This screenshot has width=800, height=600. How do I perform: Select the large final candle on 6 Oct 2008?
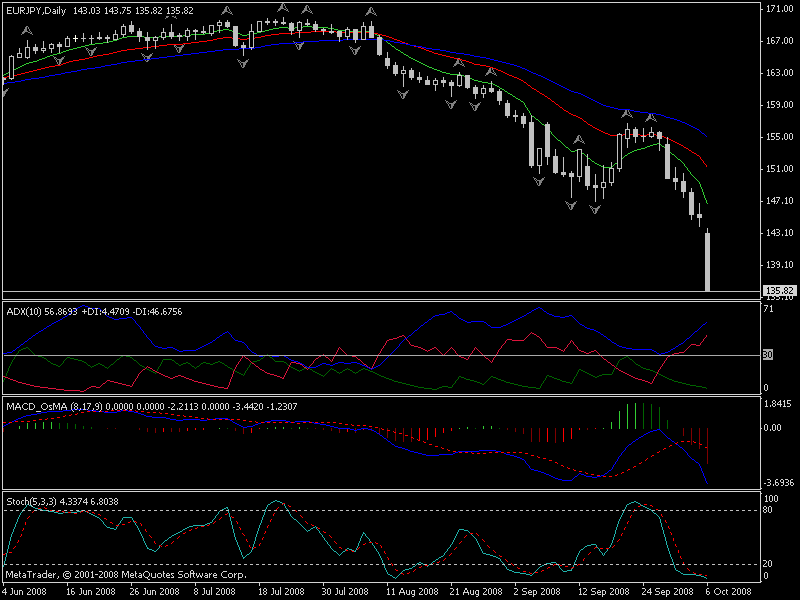(708, 262)
